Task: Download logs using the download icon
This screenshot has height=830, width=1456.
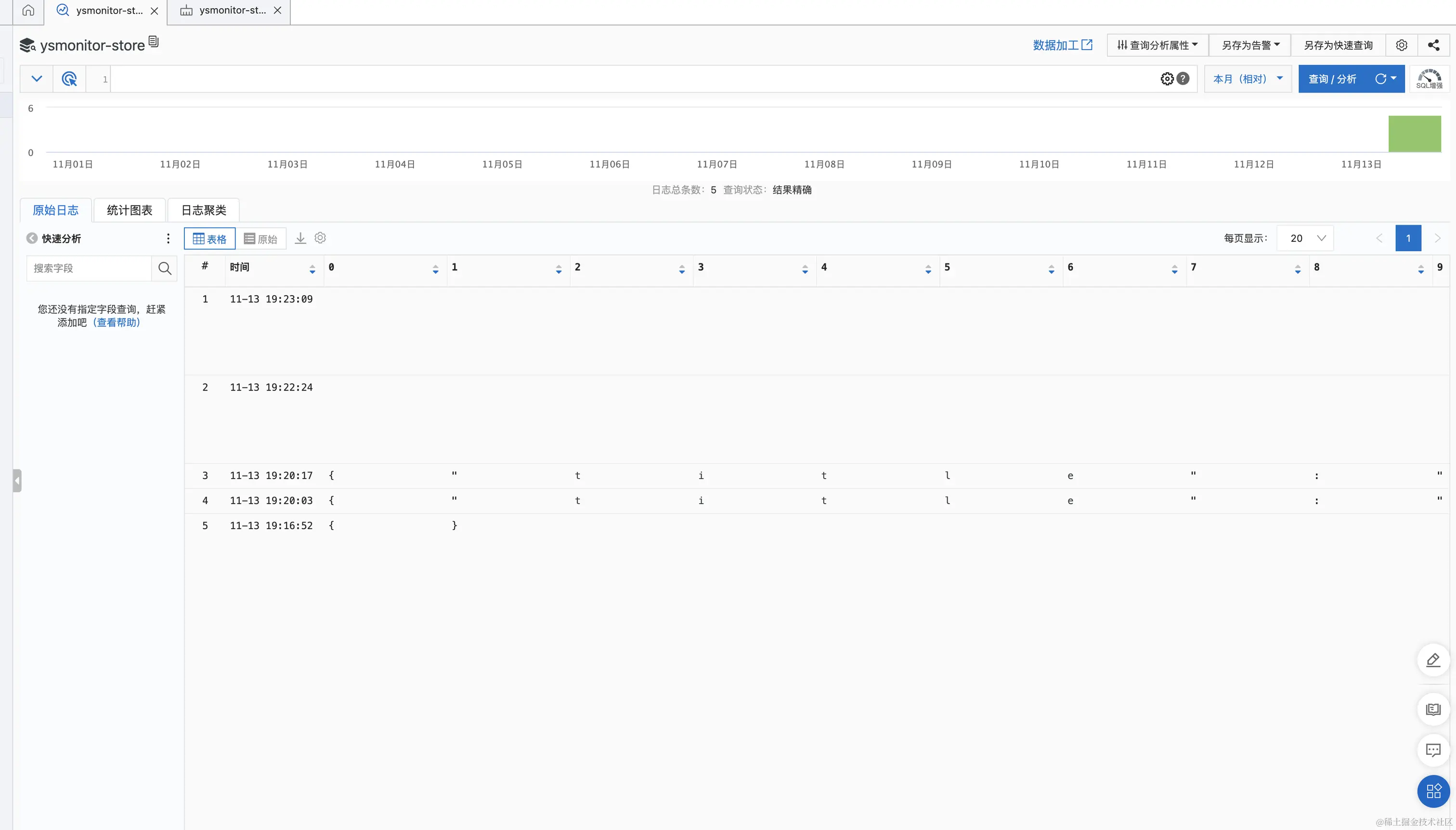Action: (300, 238)
